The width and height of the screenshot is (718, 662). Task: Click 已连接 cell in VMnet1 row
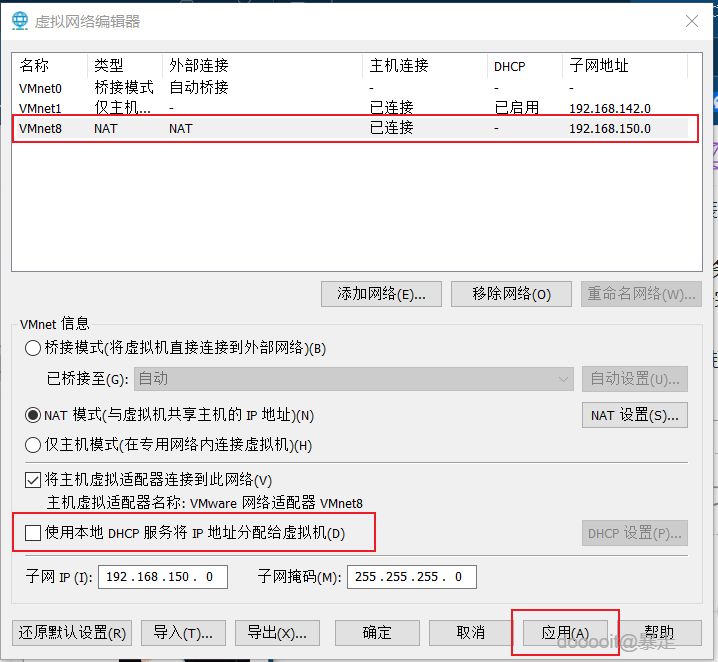click(392, 108)
